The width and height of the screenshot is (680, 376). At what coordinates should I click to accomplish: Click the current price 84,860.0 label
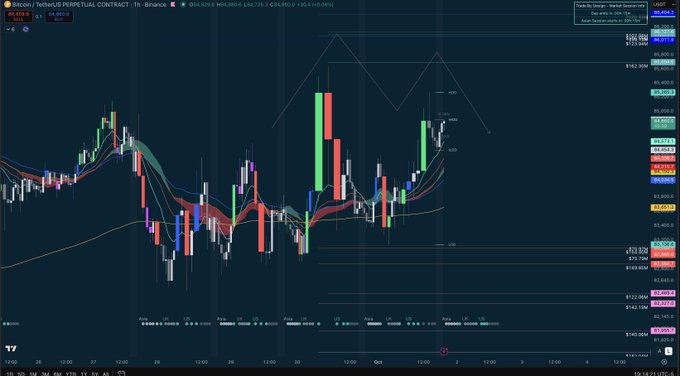[x=664, y=123]
